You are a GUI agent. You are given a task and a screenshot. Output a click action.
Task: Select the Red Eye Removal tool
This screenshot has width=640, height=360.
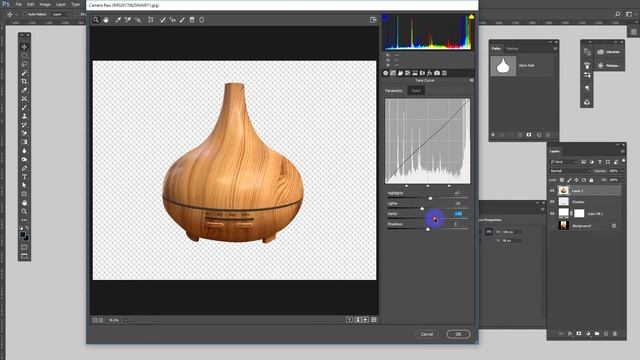(x=173, y=20)
